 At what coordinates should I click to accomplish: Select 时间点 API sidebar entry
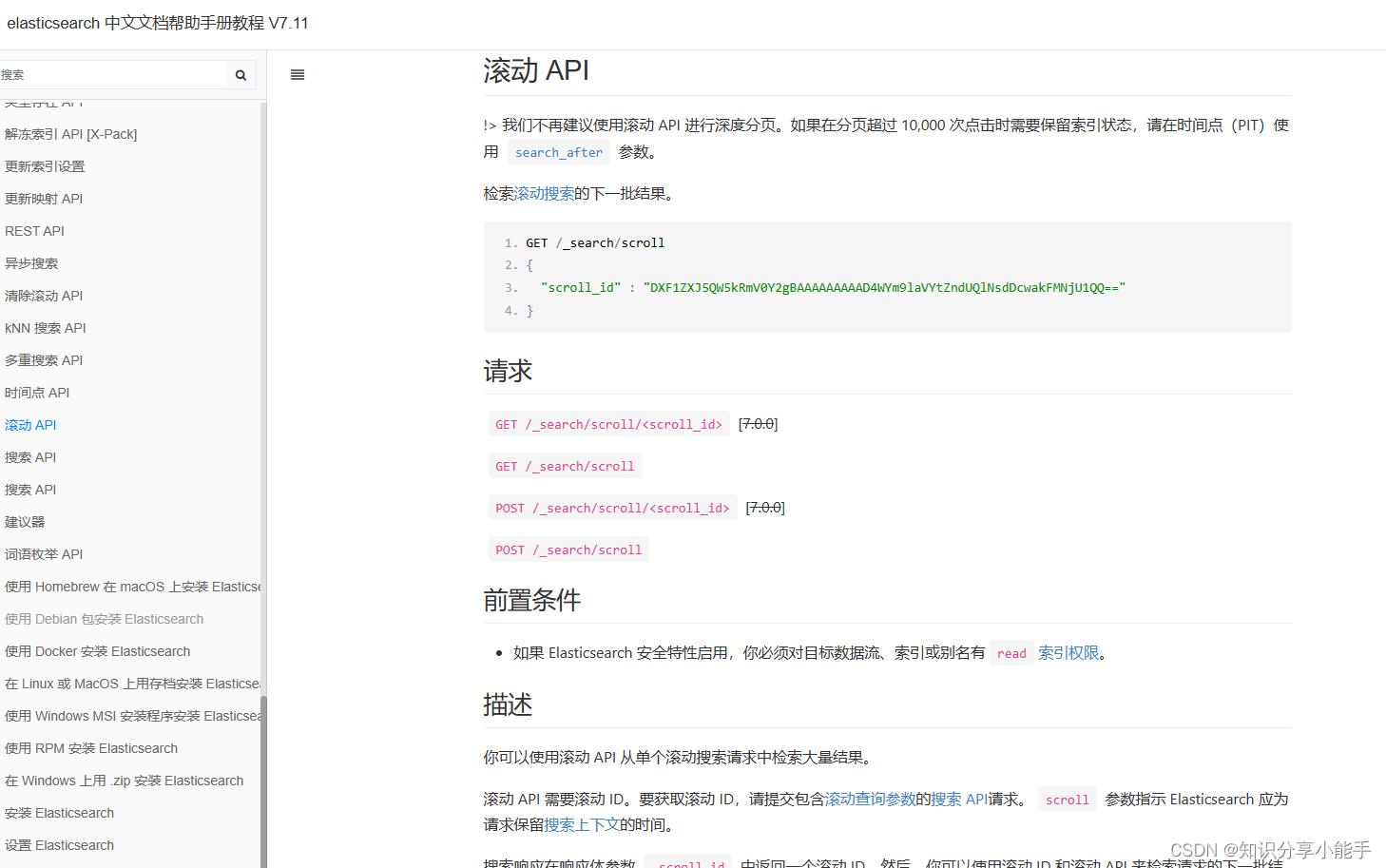pyautogui.click(x=37, y=393)
